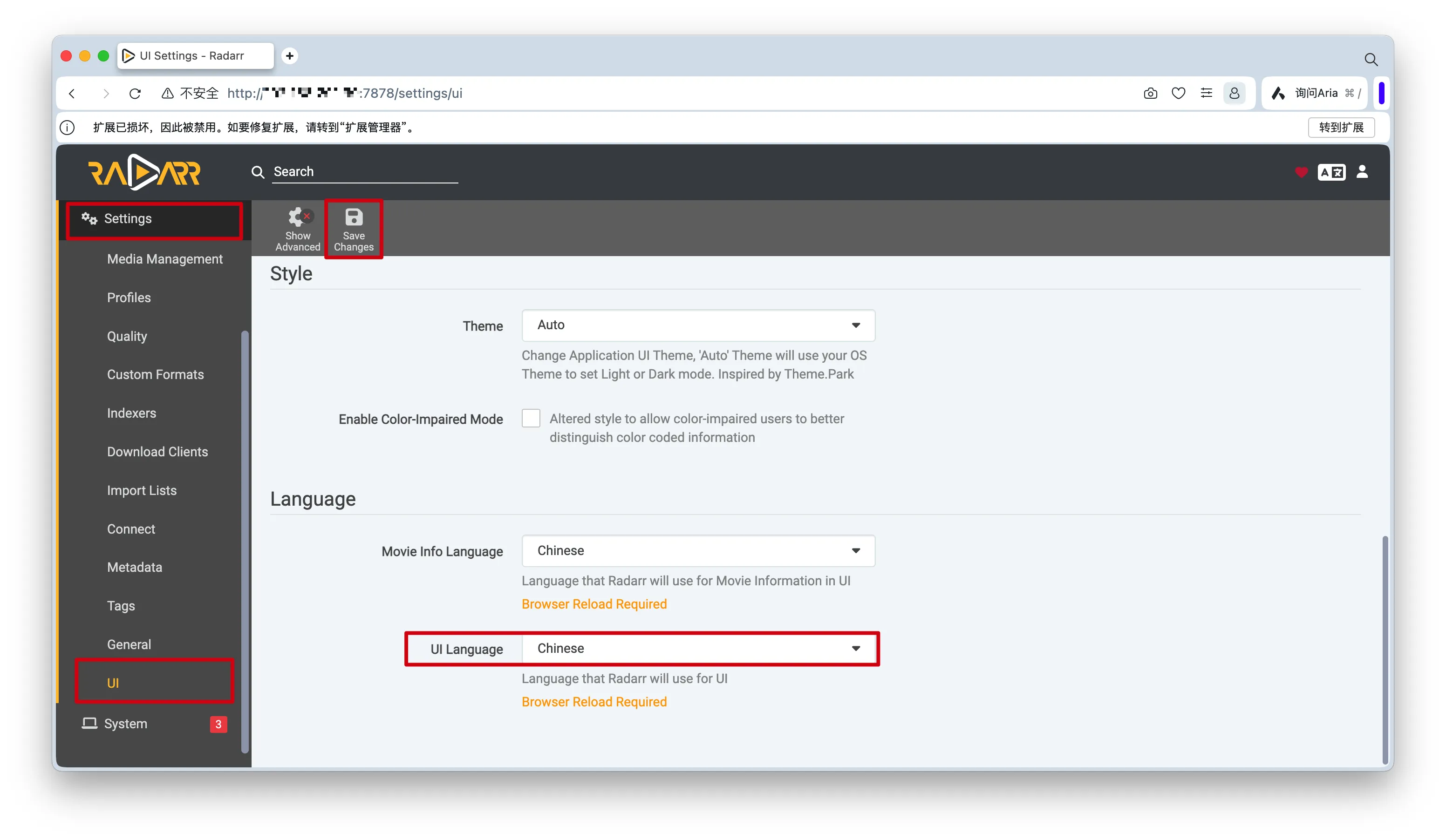Open Connect settings page
The width and height of the screenshot is (1446, 840).
(x=131, y=528)
